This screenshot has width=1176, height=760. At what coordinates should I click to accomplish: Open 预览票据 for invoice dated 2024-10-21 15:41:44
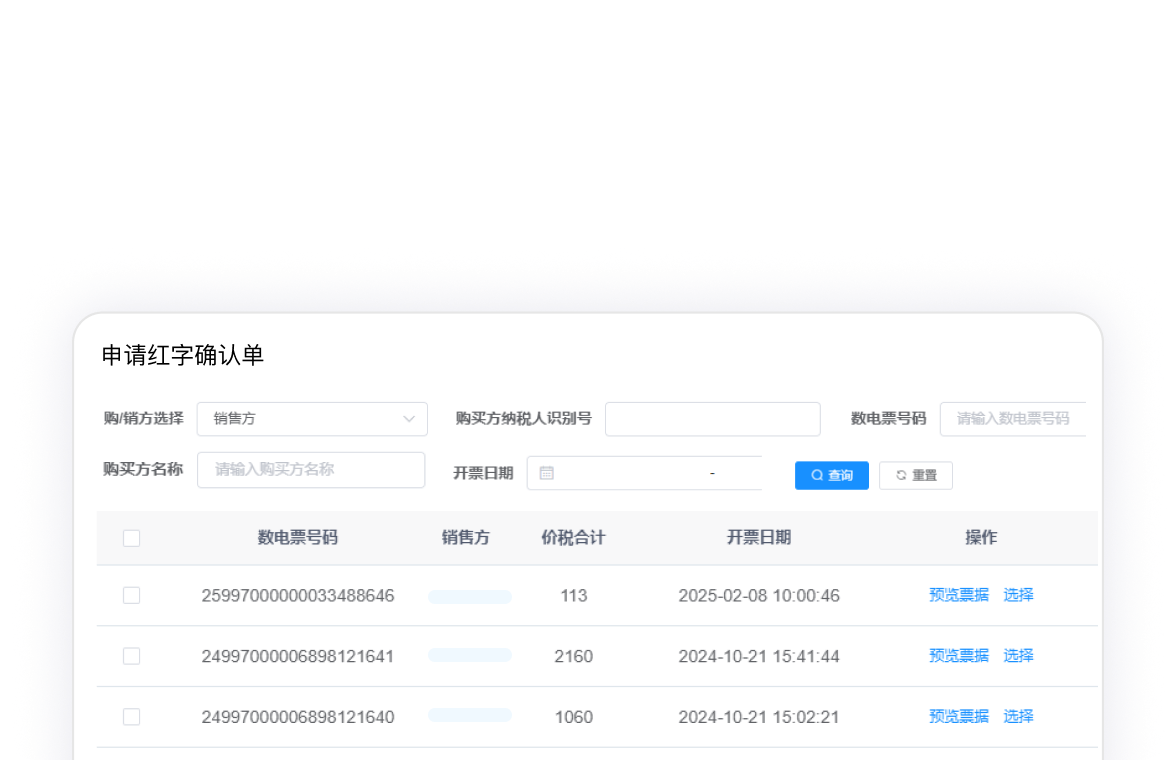(958, 656)
